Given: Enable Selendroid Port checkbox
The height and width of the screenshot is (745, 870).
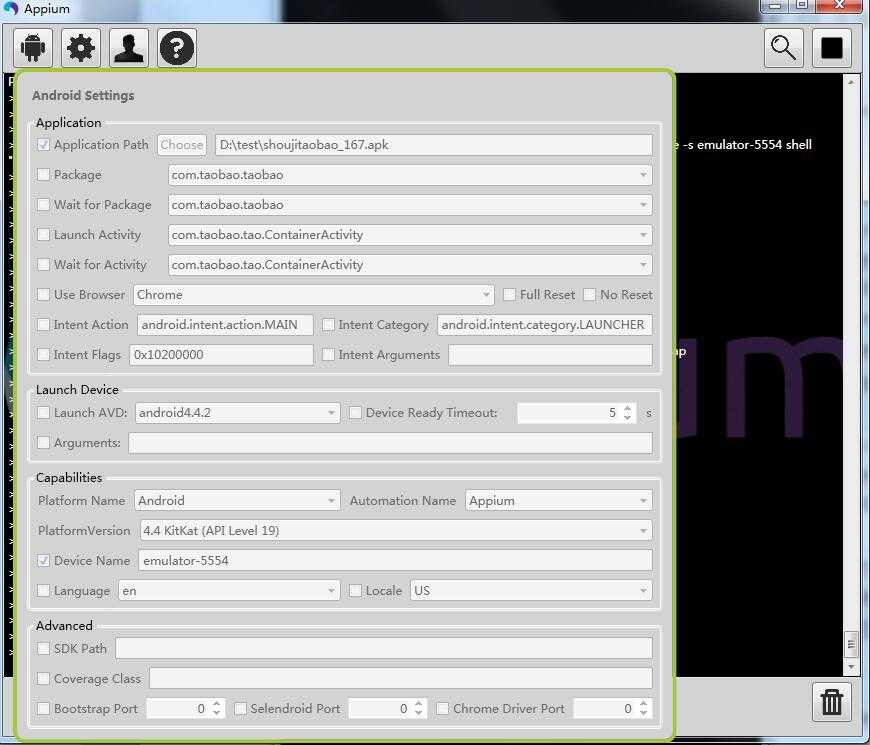Looking at the screenshot, I should (240, 708).
